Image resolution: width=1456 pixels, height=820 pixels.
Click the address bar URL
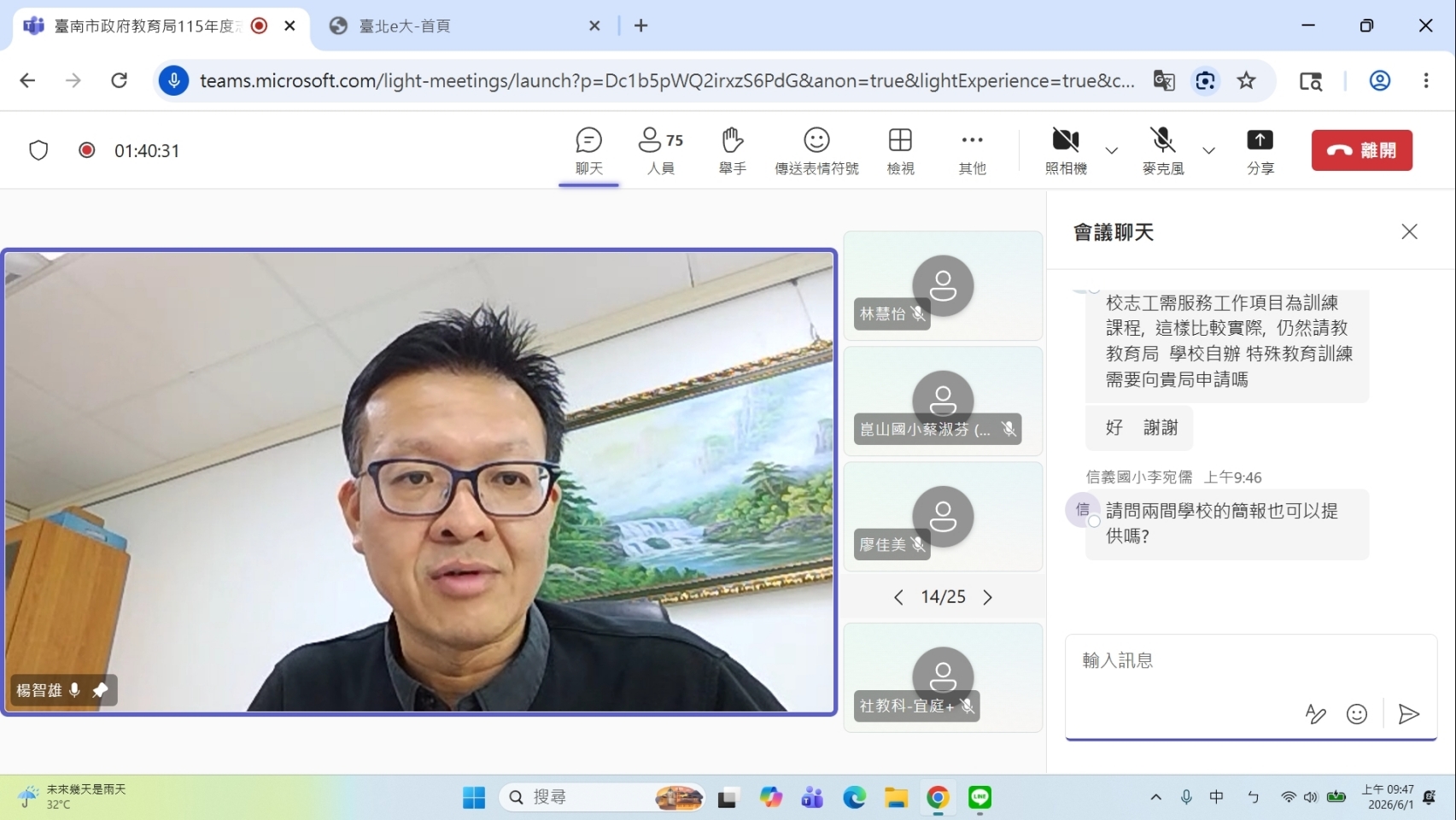(x=667, y=80)
